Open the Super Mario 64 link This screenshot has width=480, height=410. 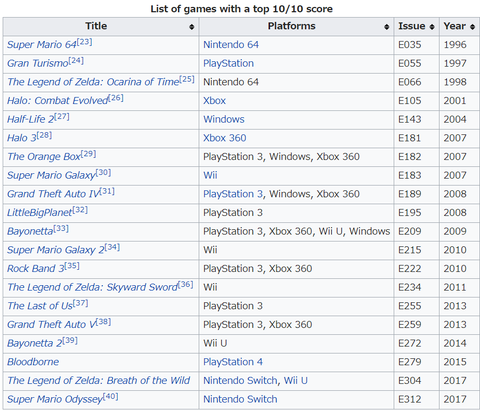pos(42,45)
